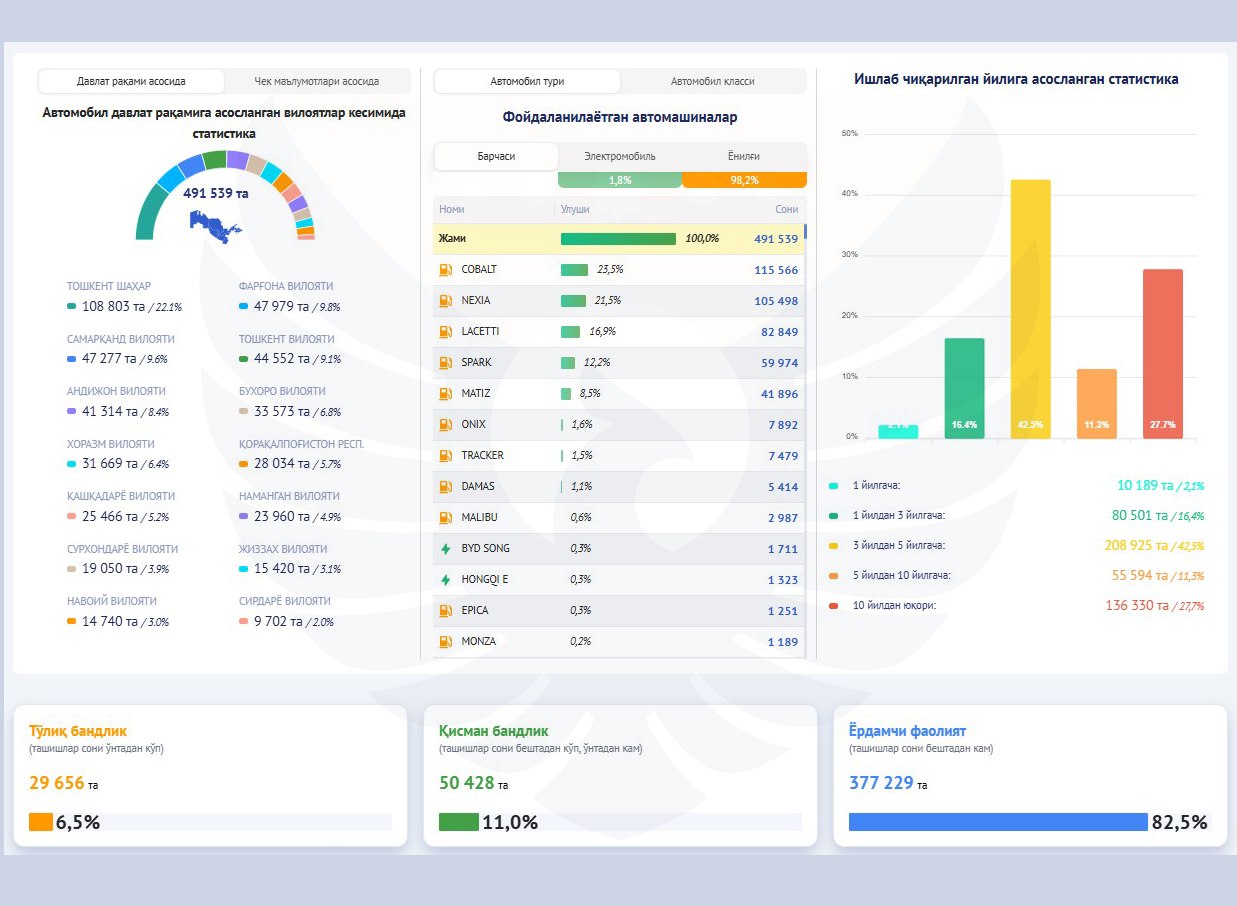The width and height of the screenshot is (1237, 906).
Task: Click the Сони column header
Action: pyautogui.click(x=786, y=210)
